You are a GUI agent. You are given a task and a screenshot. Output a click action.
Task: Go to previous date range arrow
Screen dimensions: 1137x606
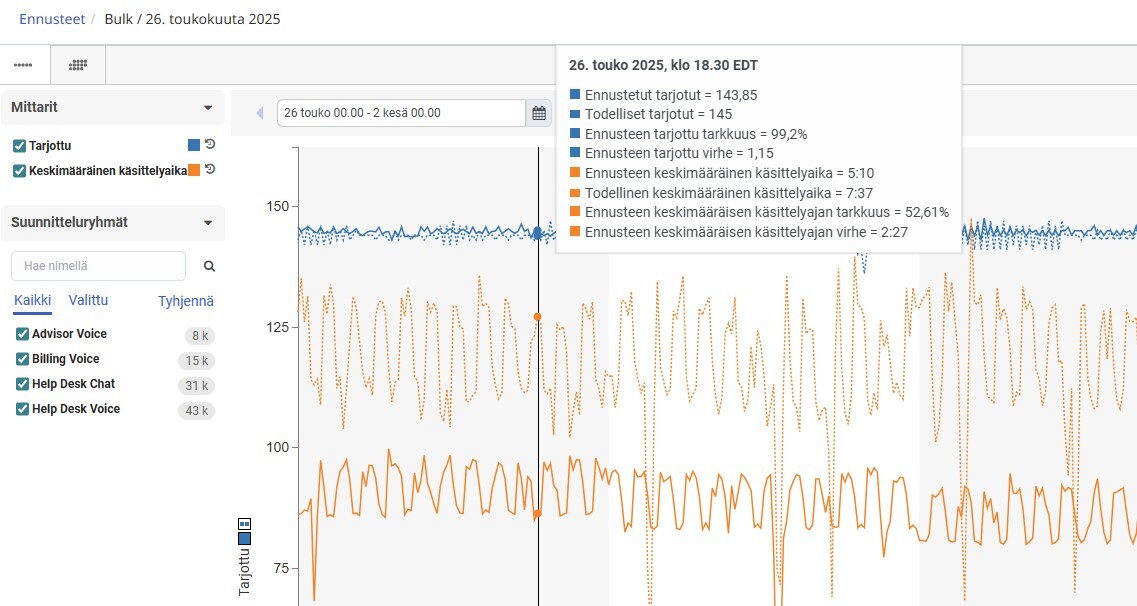coord(260,113)
